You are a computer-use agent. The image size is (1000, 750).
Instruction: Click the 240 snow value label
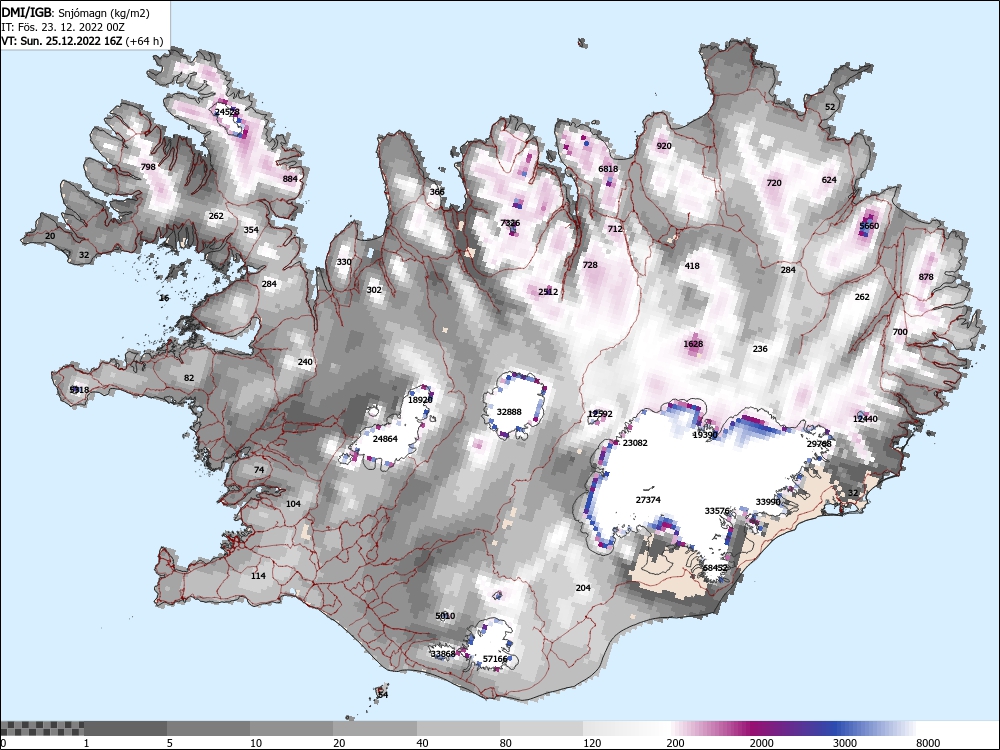(305, 362)
